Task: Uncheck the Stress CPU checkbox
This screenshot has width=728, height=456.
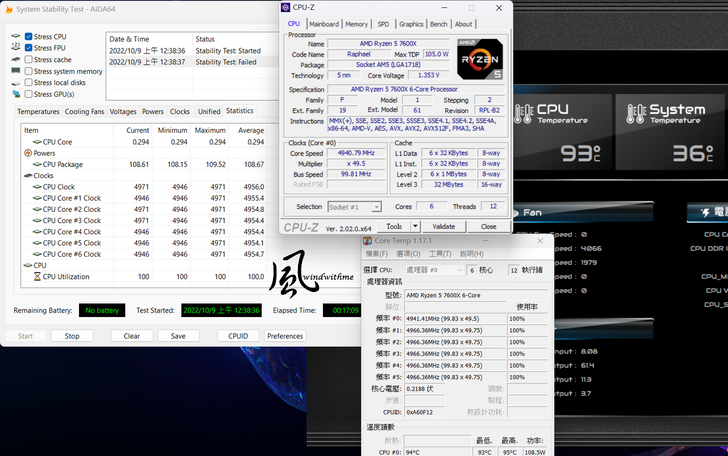Action: click(x=28, y=36)
